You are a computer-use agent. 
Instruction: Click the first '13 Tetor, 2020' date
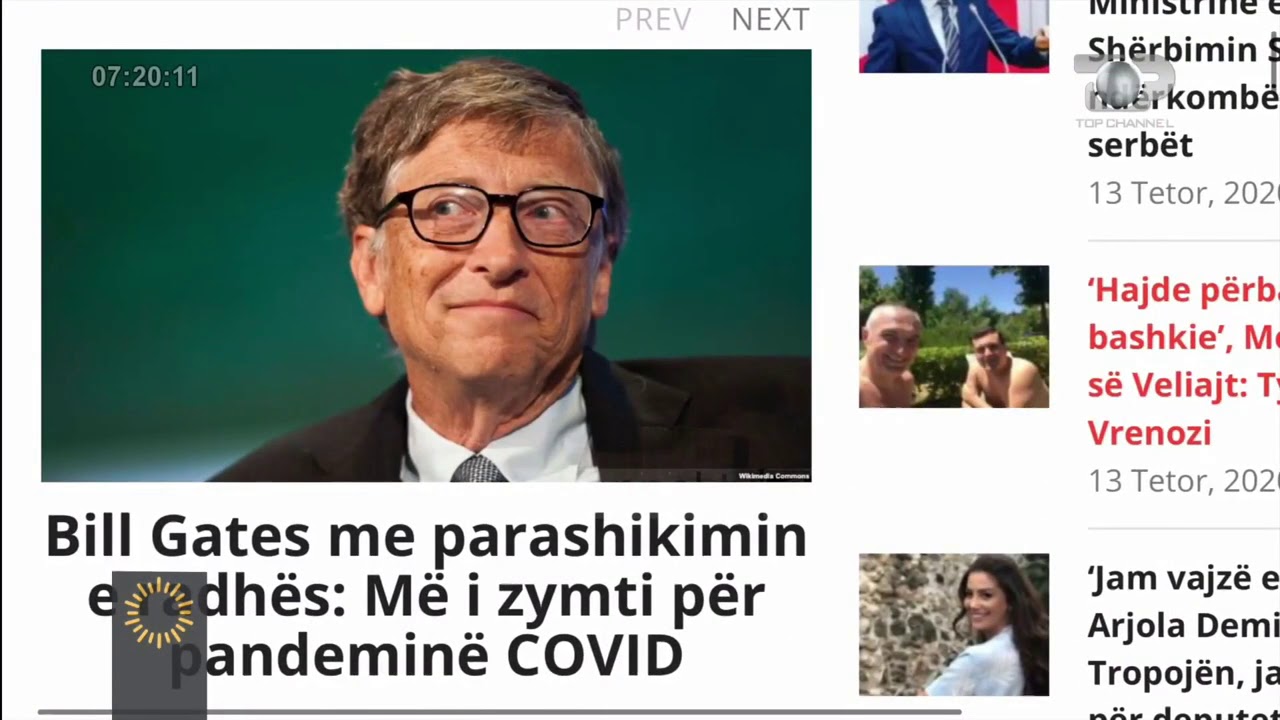click(1184, 193)
